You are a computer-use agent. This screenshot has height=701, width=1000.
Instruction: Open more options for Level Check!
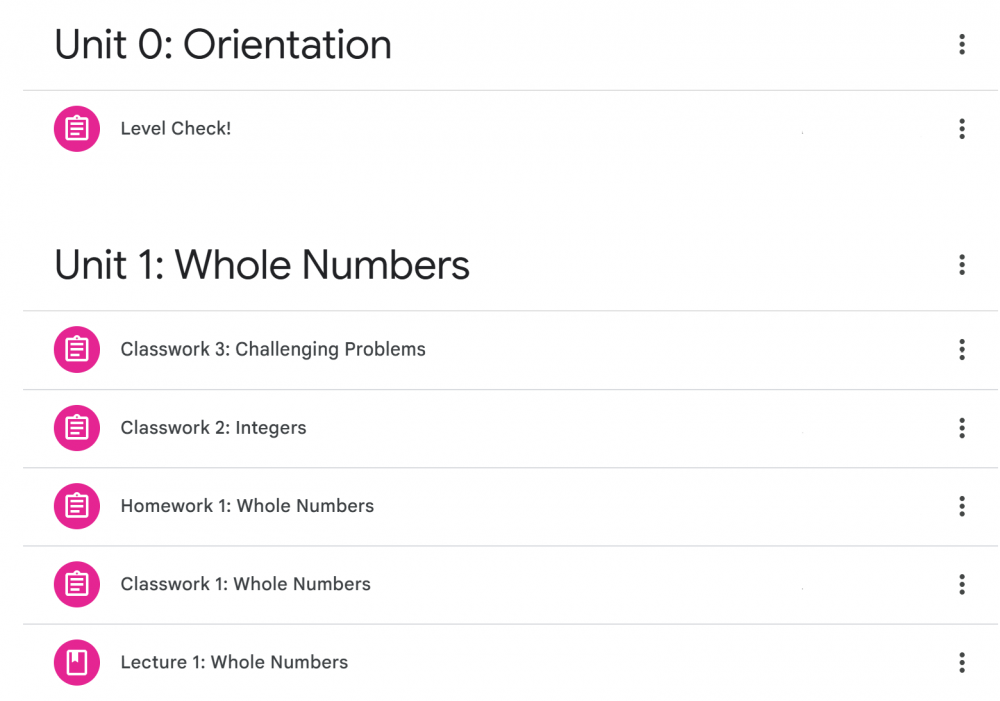962,129
